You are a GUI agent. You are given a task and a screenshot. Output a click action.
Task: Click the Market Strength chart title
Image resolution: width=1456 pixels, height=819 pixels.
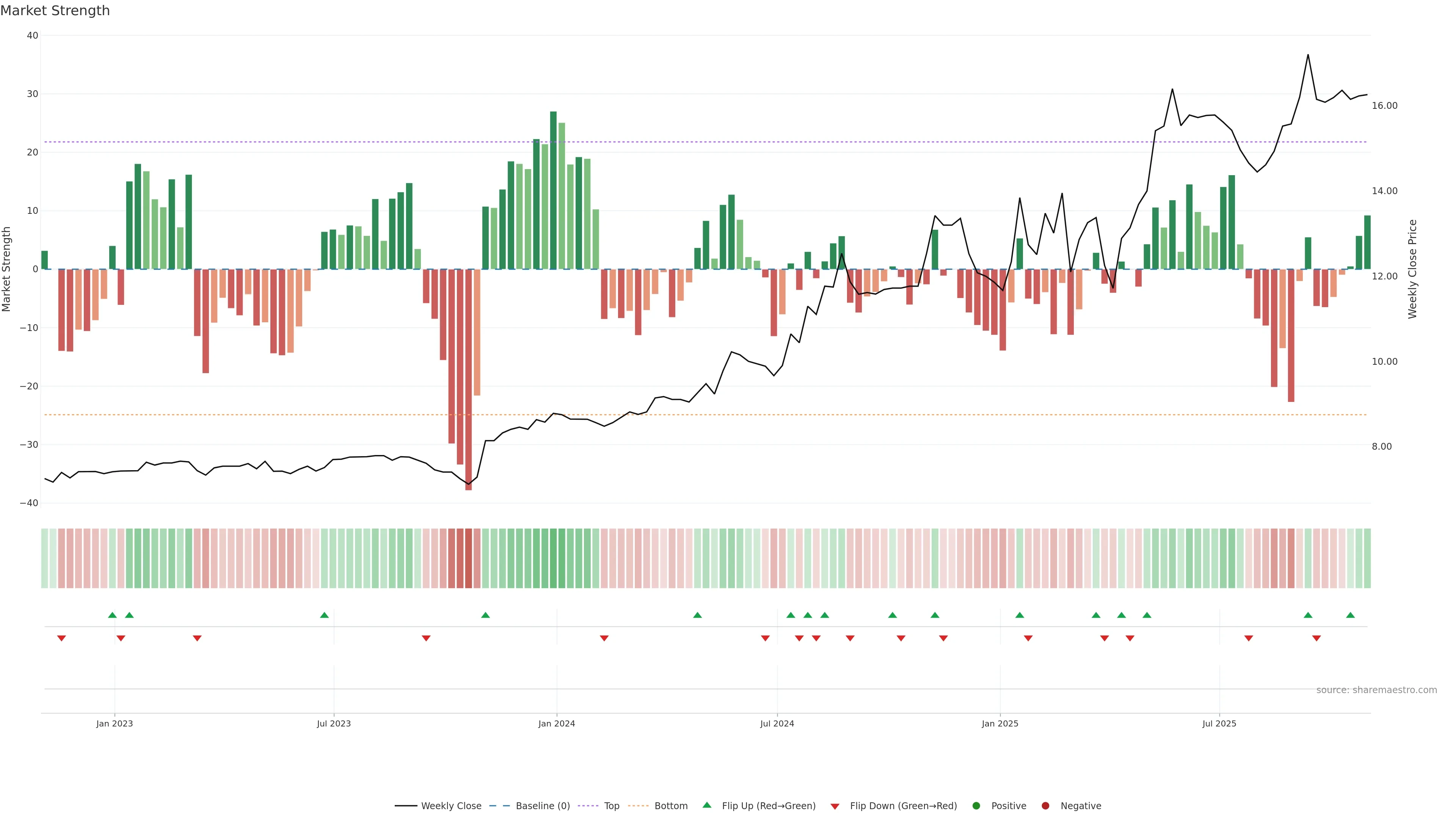tap(55, 11)
